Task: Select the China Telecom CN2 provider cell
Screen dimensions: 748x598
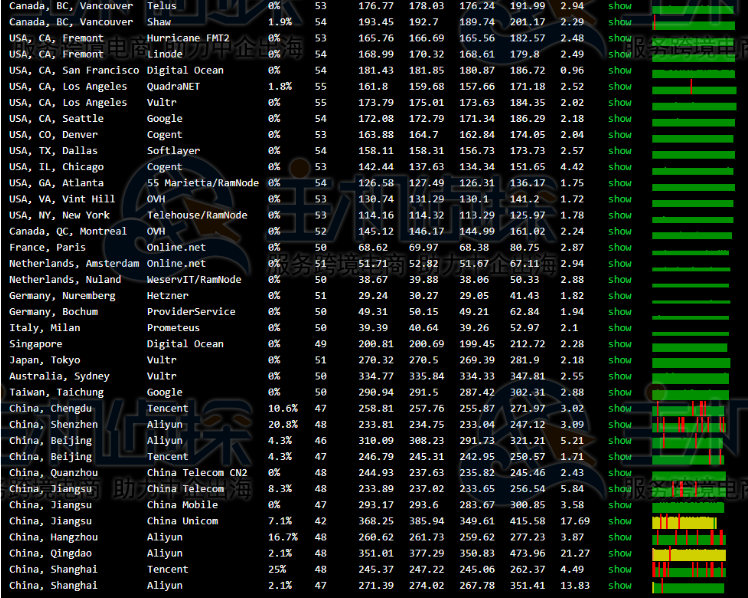Action: tap(197, 473)
